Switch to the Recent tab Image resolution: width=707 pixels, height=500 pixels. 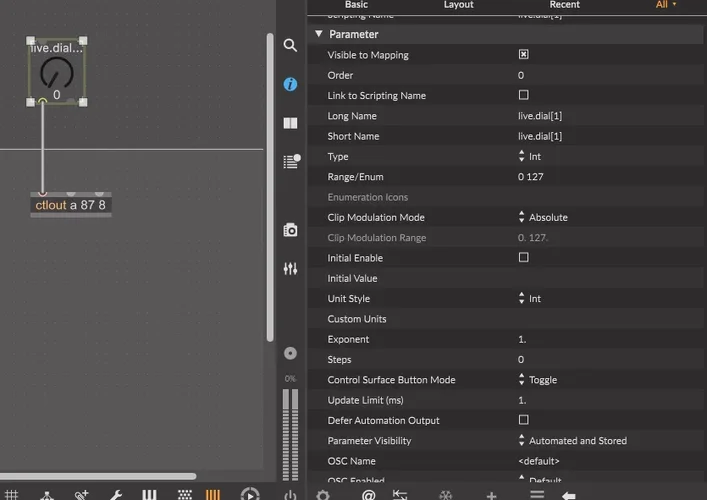coord(564,5)
